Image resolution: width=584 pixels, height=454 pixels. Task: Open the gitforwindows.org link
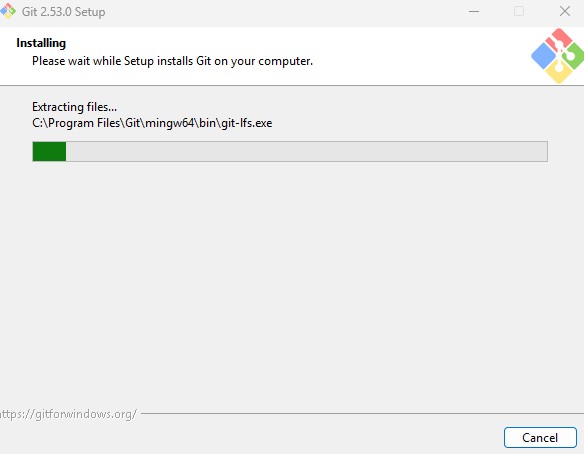pos(69,414)
